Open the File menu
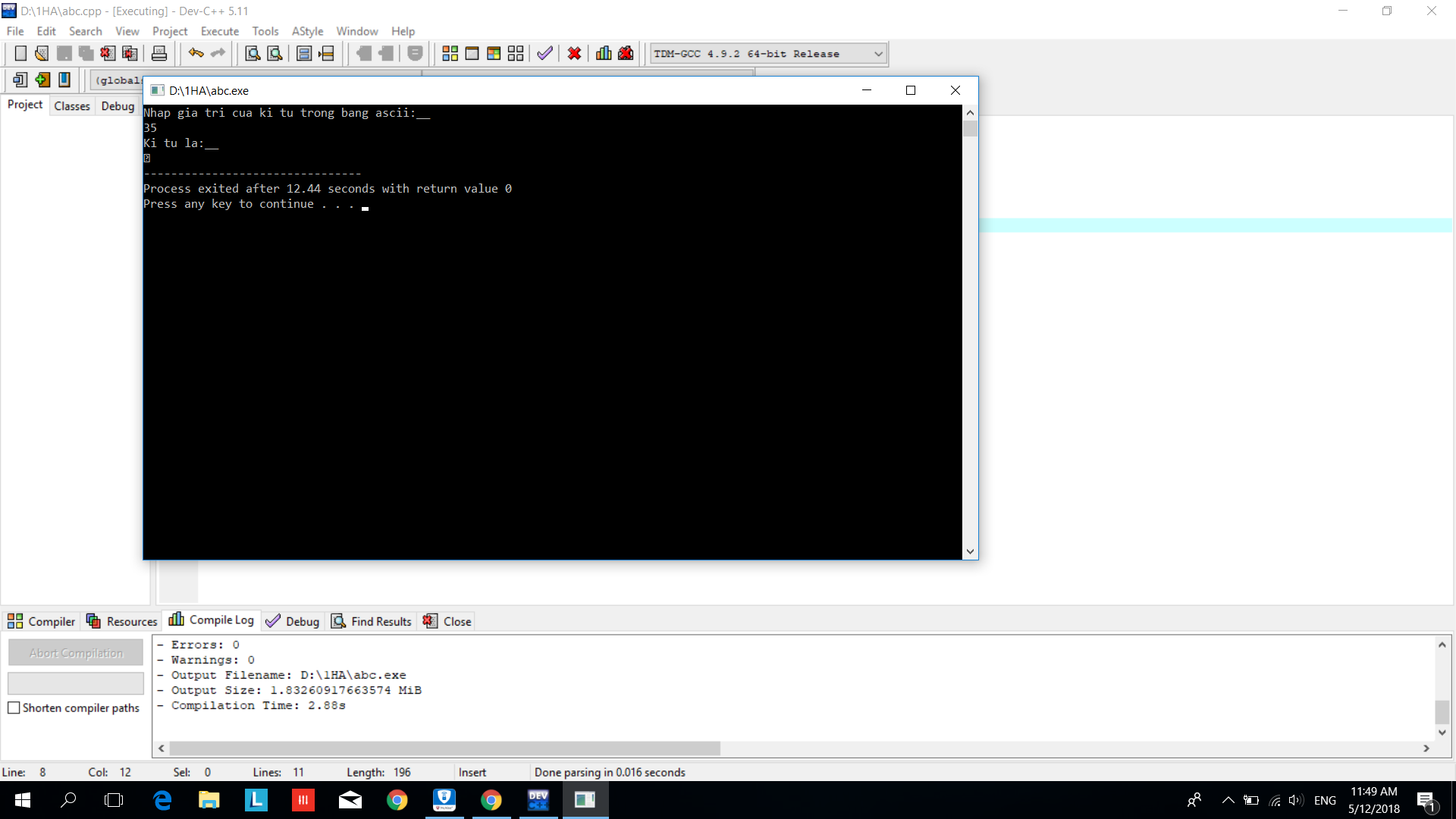This screenshot has width=1456, height=819. 15,31
